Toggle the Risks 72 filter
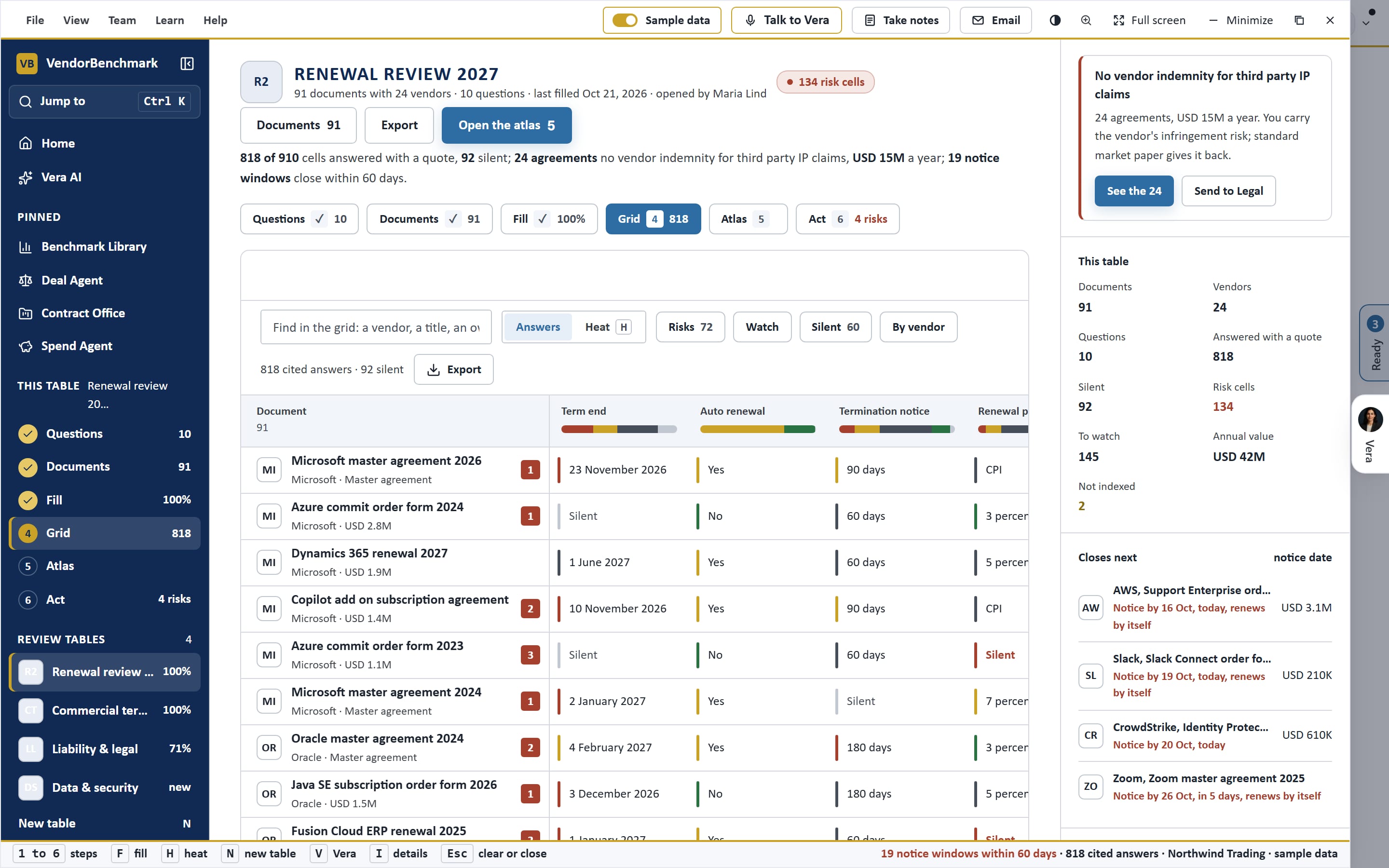Screen dimensions: 1389x868 point(691,327)
